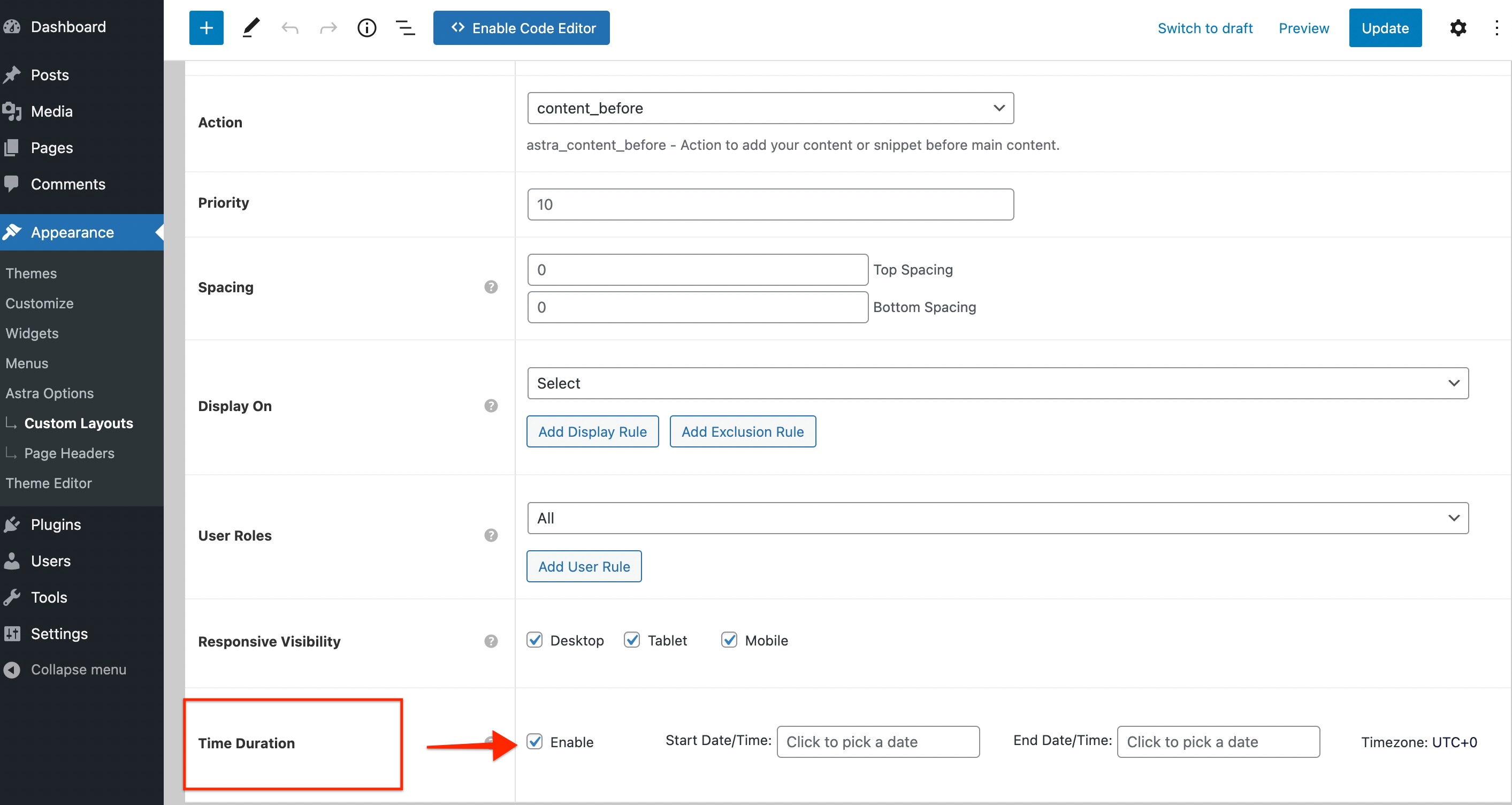
Task: Click the Pages icon in sidebar
Action: (12, 147)
